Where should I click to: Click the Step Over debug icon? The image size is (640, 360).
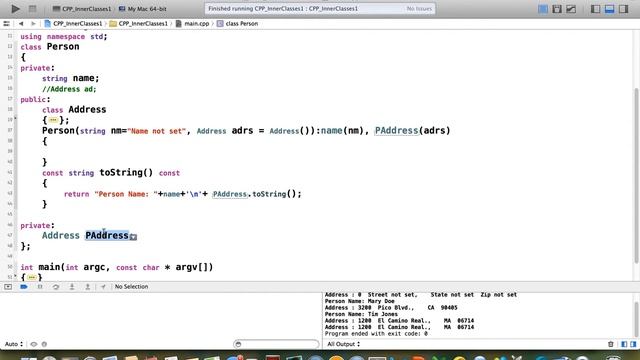[x=56, y=287]
